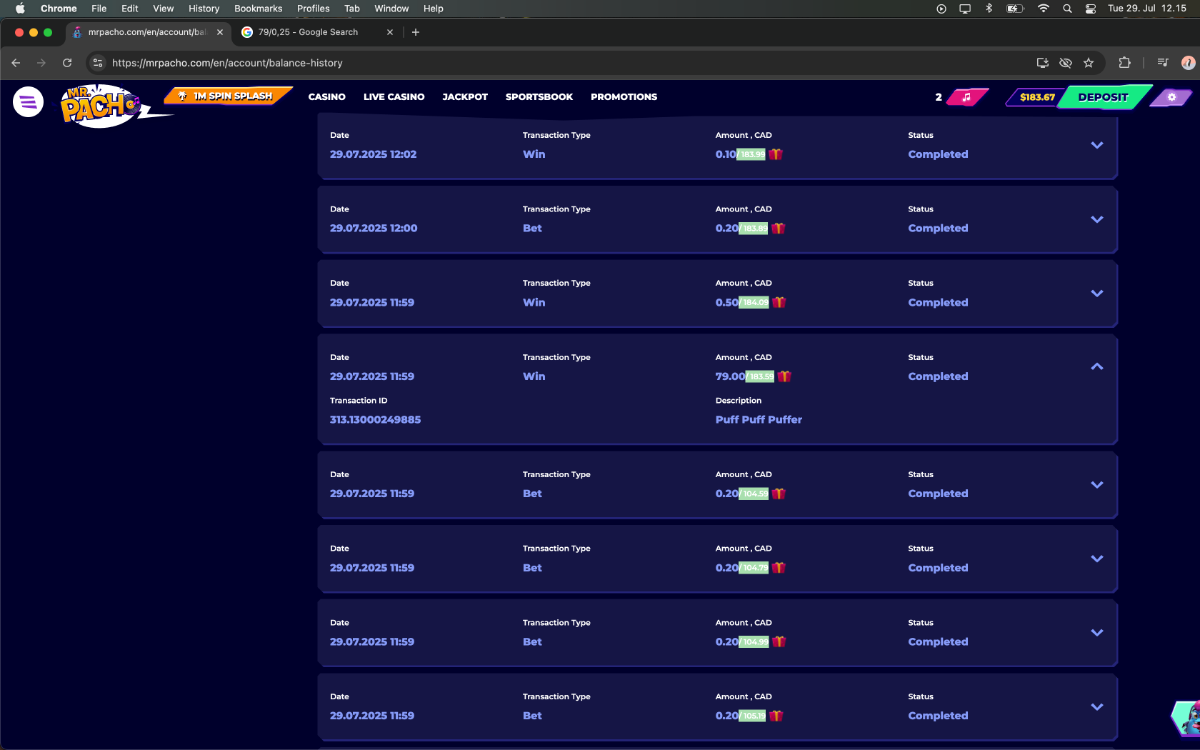Open the Bookmarks menu in the menu bar

point(258,8)
